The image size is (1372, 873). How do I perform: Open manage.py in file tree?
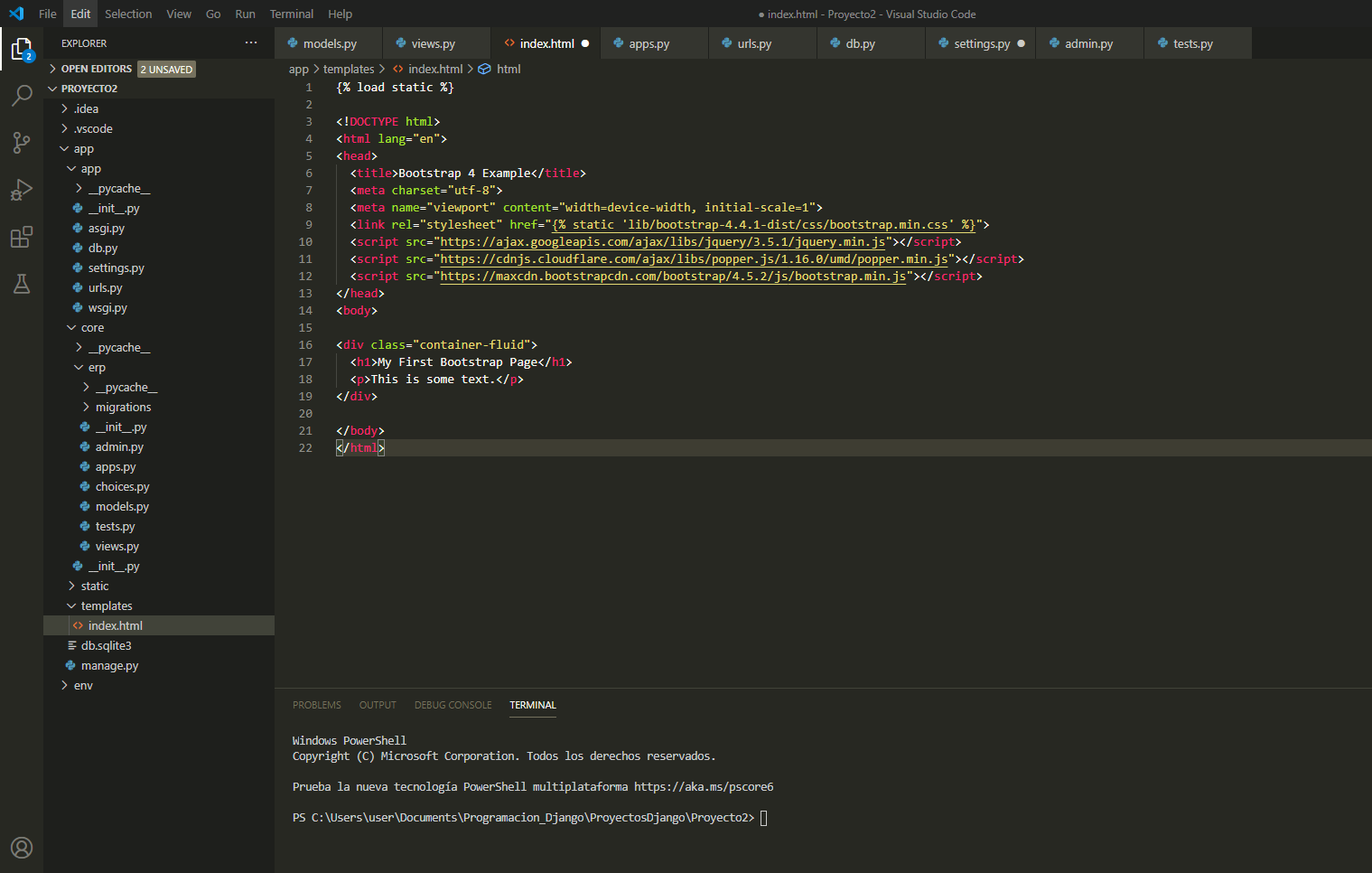coord(159,665)
